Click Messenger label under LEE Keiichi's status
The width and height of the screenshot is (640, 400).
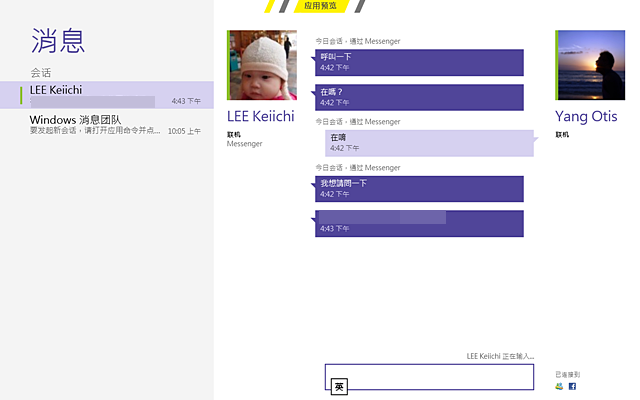pos(244,144)
